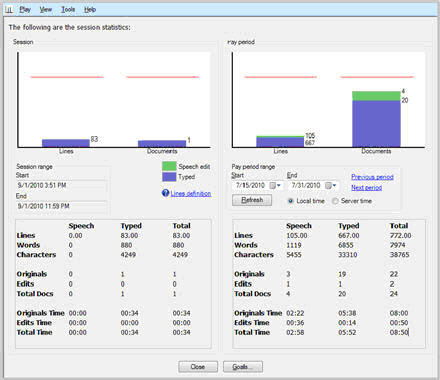Click the Pay period range label

[x=253, y=166]
